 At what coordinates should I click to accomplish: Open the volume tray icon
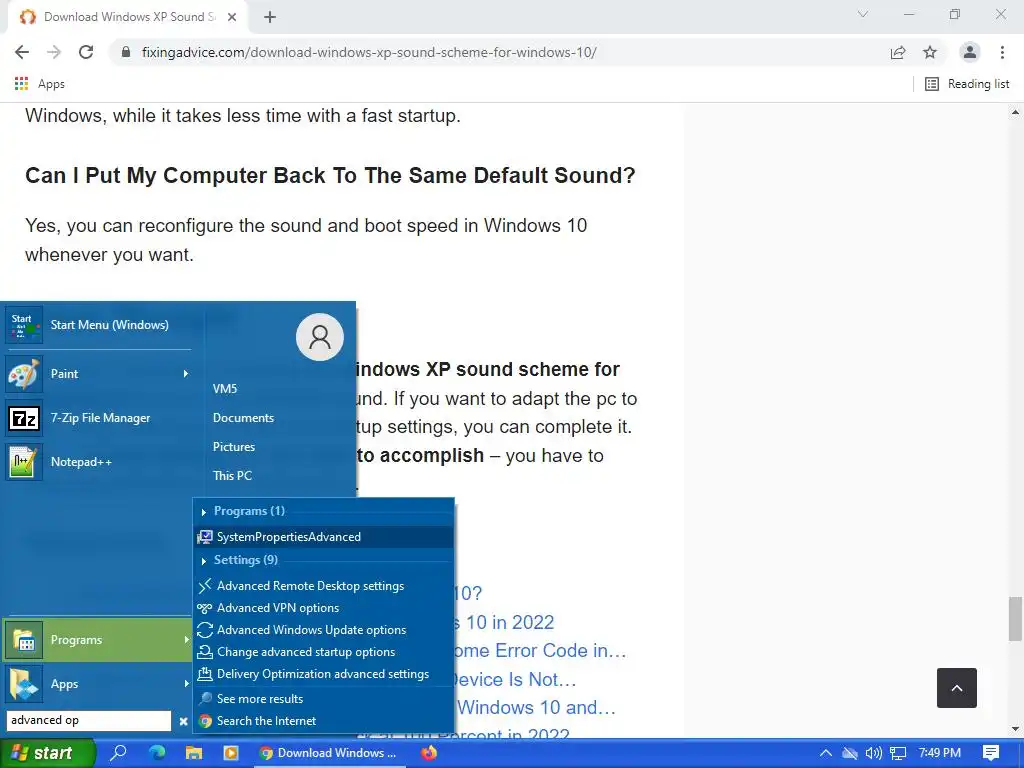pyautogui.click(x=873, y=753)
